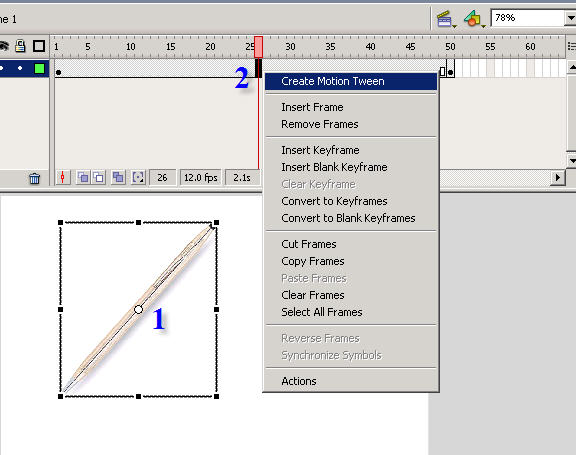Open the 78% zoom dropdown arrow

(x=570, y=18)
